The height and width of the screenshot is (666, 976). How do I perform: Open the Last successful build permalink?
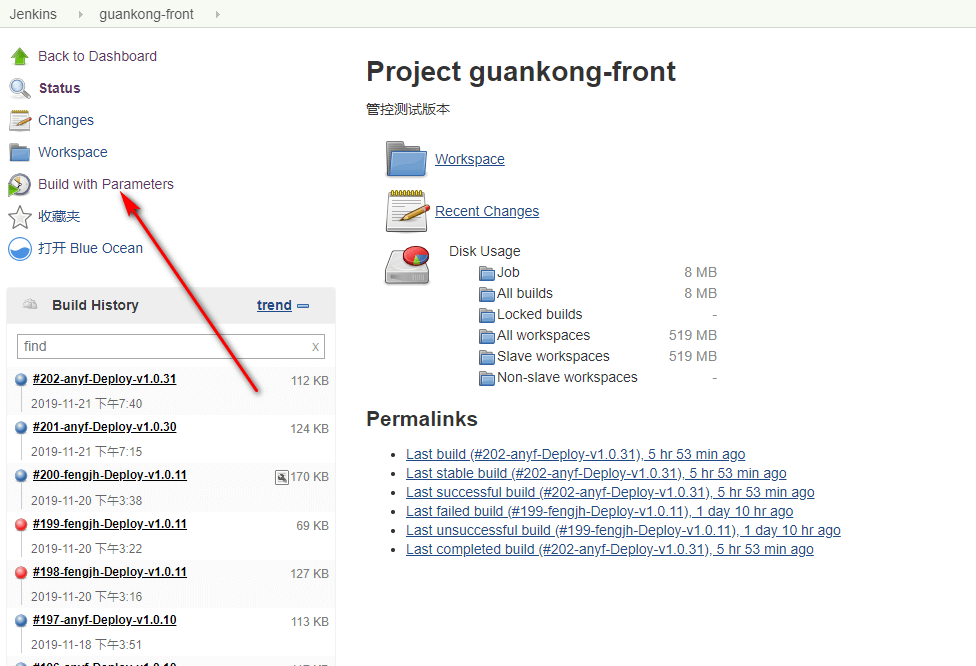pyautogui.click(x=610, y=492)
